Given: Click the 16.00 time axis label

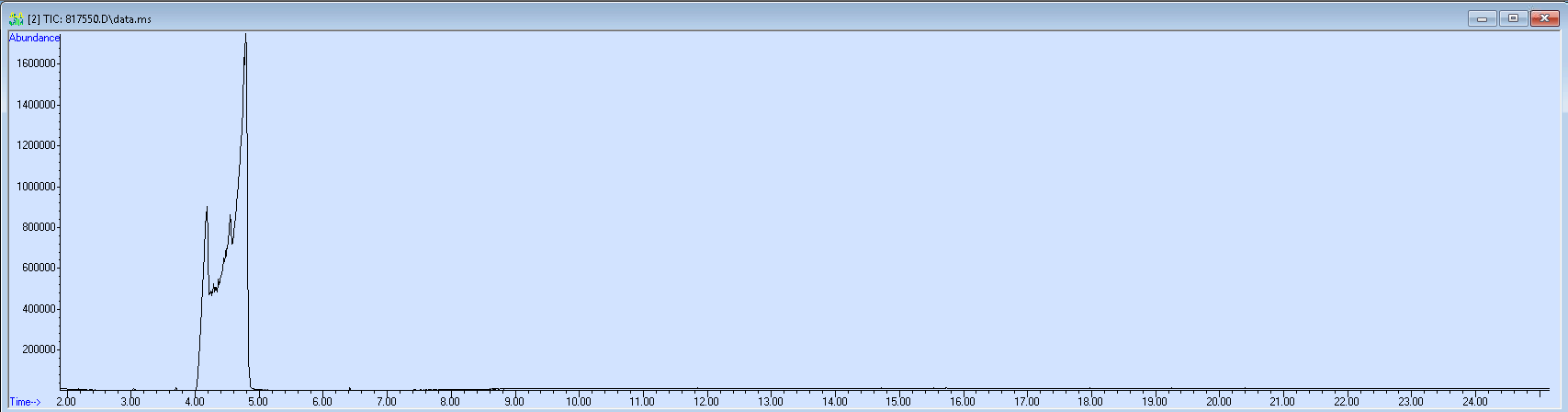Looking at the screenshot, I should (x=962, y=402).
